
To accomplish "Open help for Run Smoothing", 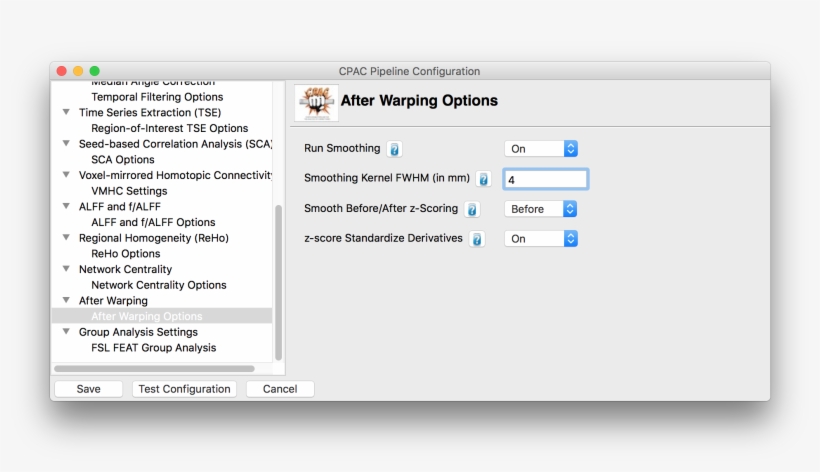I will coord(394,149).
